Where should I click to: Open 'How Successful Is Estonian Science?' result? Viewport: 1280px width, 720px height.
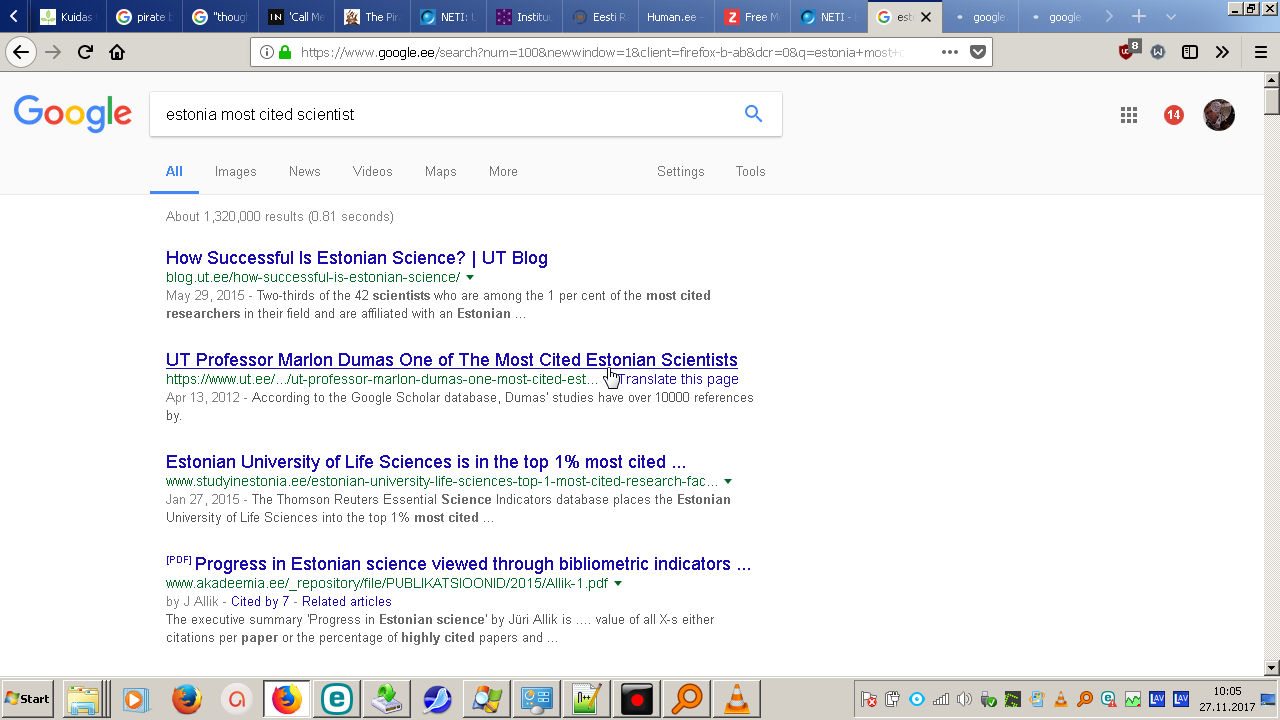click(x=357, y=258)
